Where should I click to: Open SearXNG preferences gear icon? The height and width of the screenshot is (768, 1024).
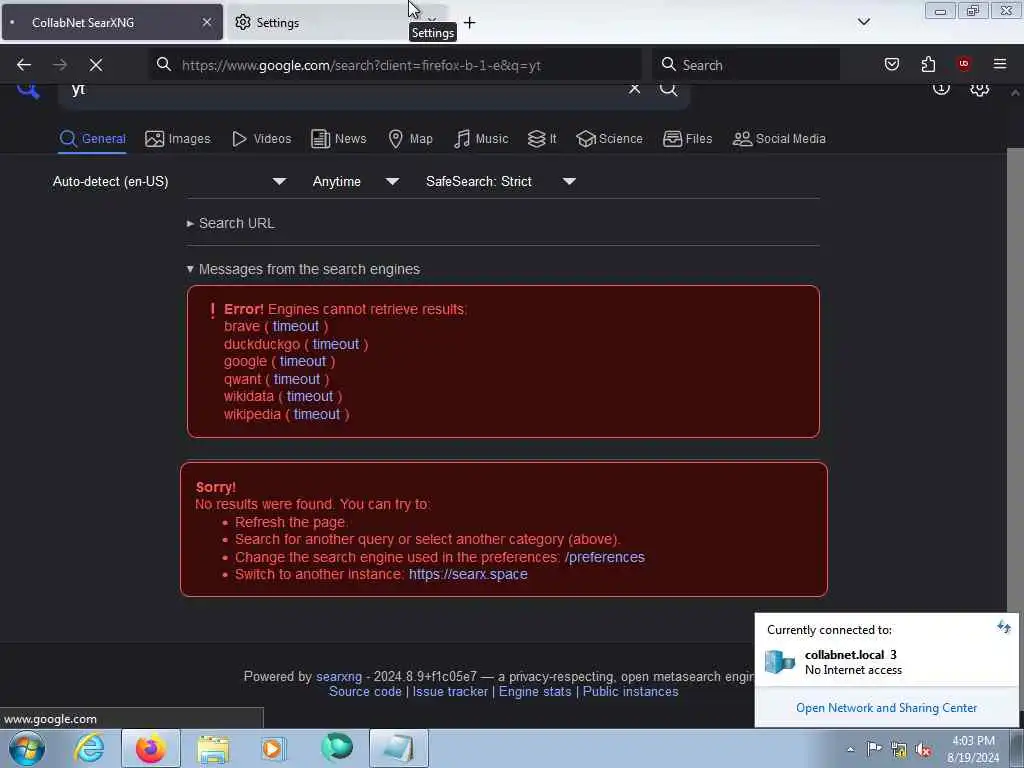979,89
